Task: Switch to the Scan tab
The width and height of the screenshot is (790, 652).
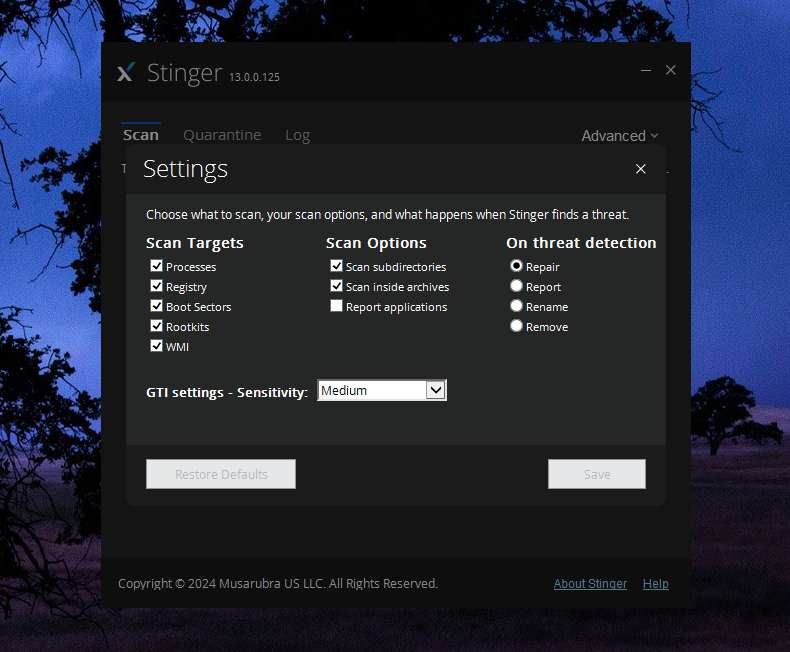Action: 141,135
